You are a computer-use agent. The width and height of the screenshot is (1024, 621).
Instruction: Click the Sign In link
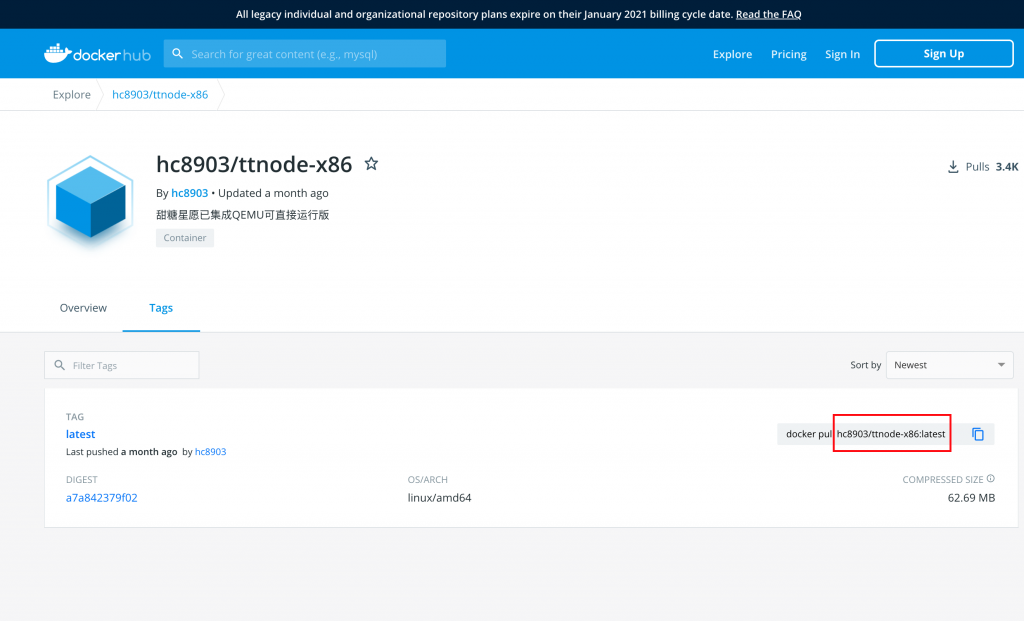(x=842, y=54)
